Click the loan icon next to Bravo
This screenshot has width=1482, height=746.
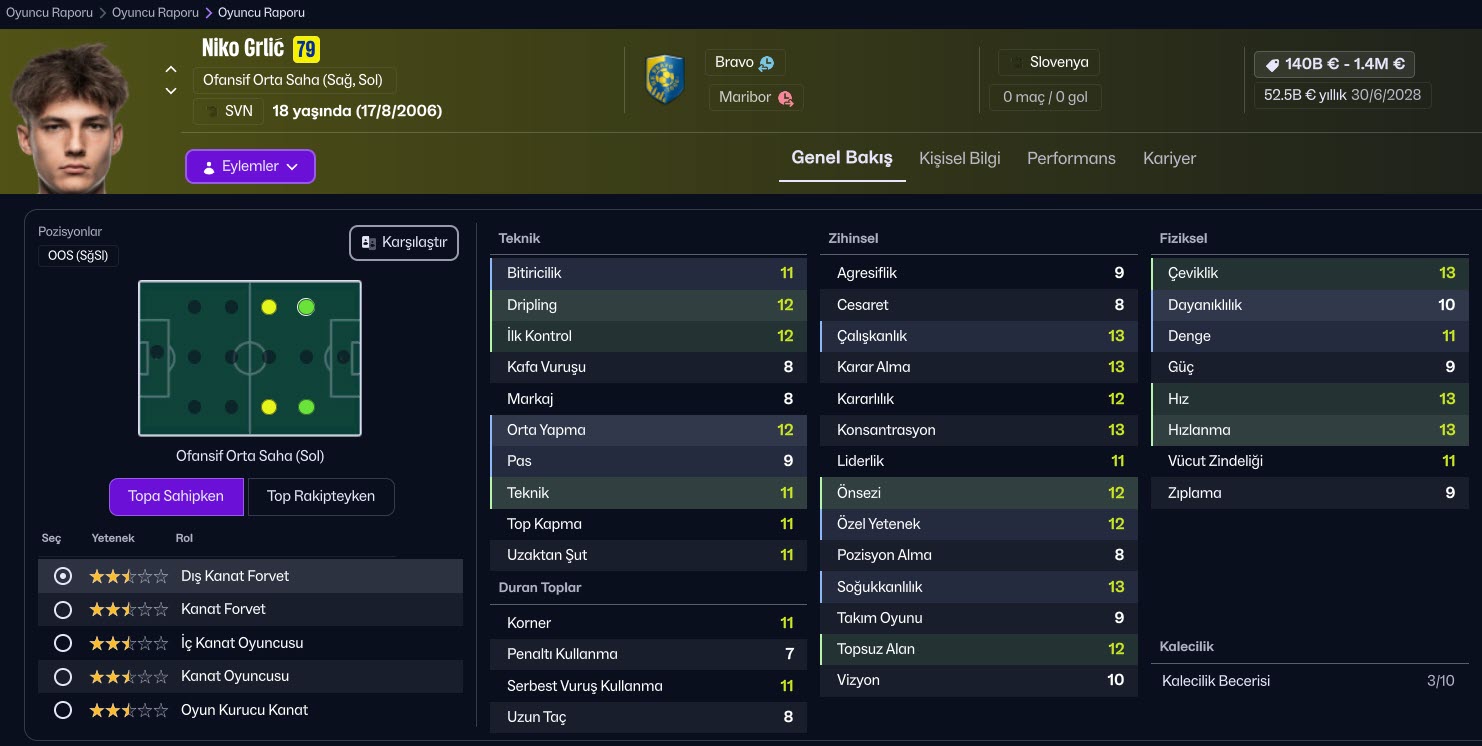click(x=767, y=63)
